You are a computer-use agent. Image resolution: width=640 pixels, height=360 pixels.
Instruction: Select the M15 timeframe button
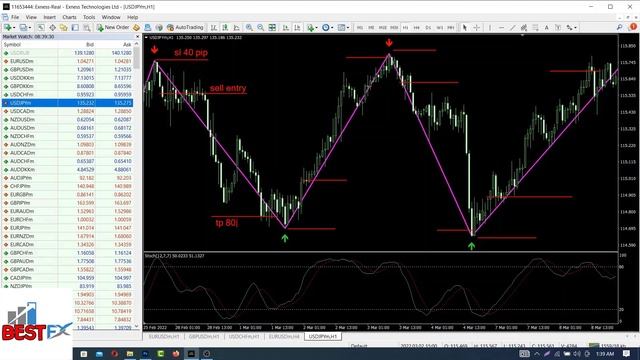(382, 27)
